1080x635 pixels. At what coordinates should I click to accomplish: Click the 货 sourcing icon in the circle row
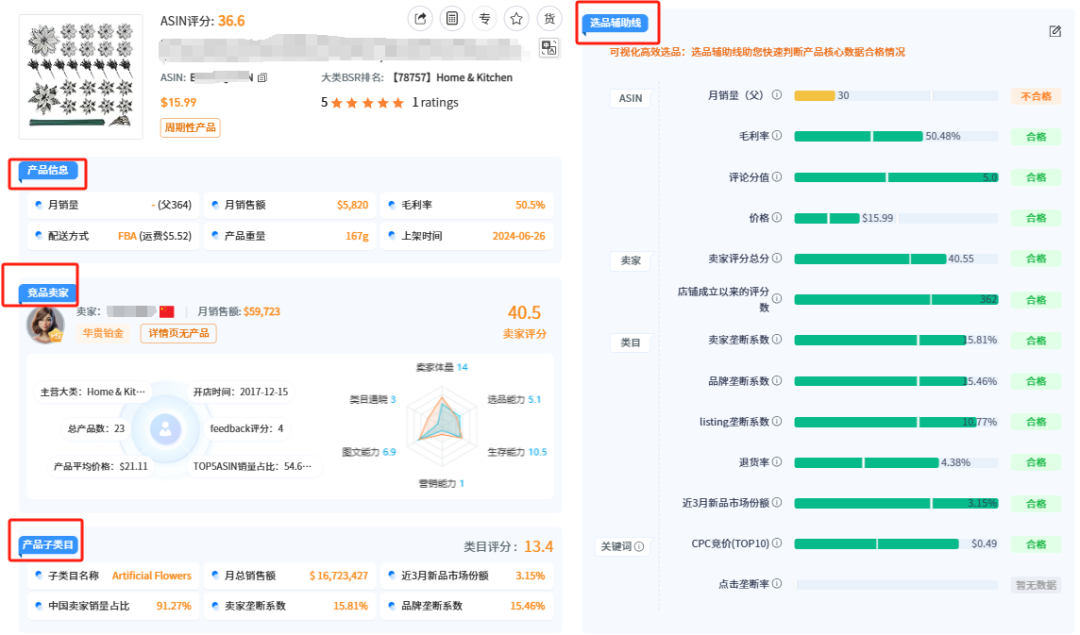tap(549, 18)
